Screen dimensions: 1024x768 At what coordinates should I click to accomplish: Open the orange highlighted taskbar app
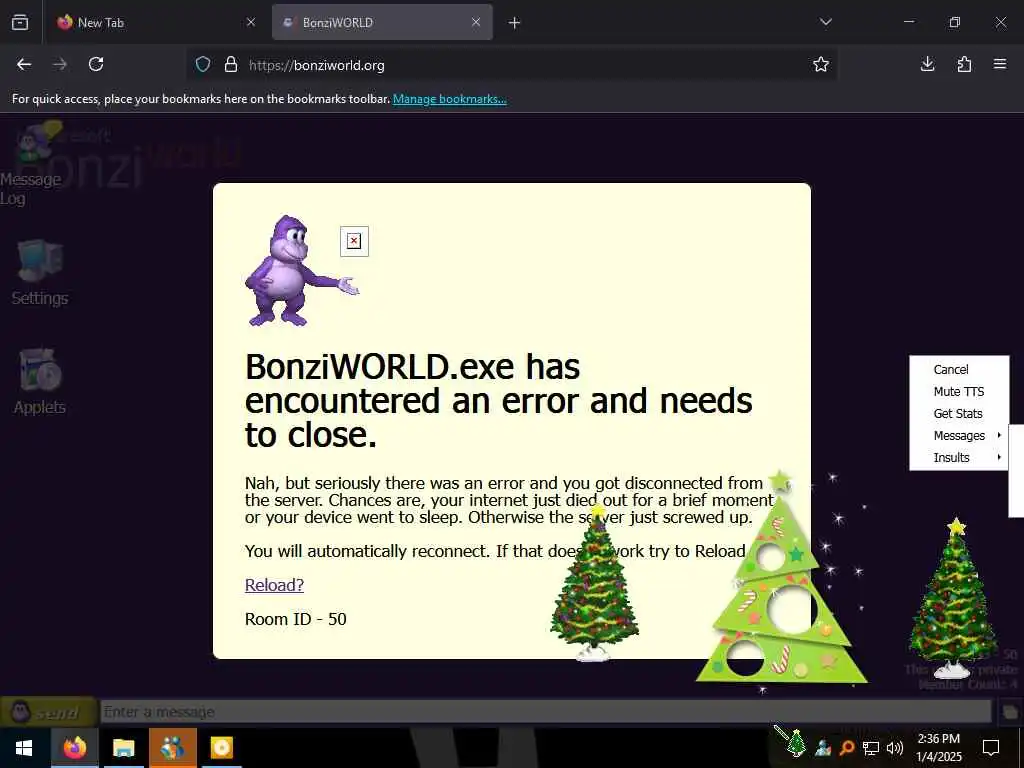tap(172, 748)
